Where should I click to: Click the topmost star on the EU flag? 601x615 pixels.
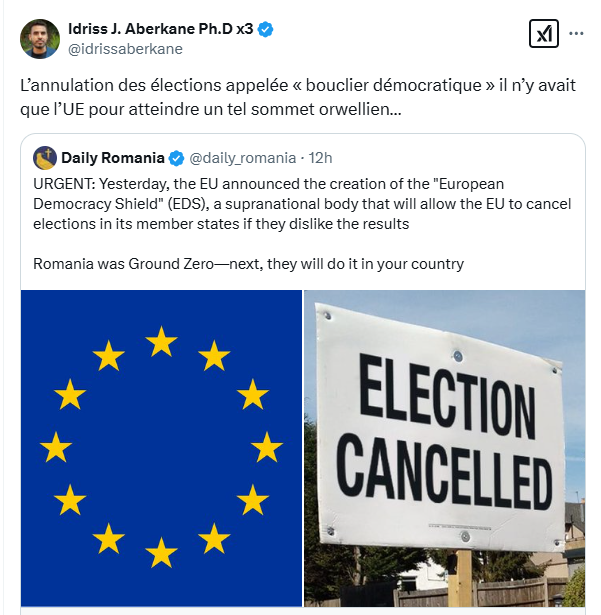coord(161,342)
